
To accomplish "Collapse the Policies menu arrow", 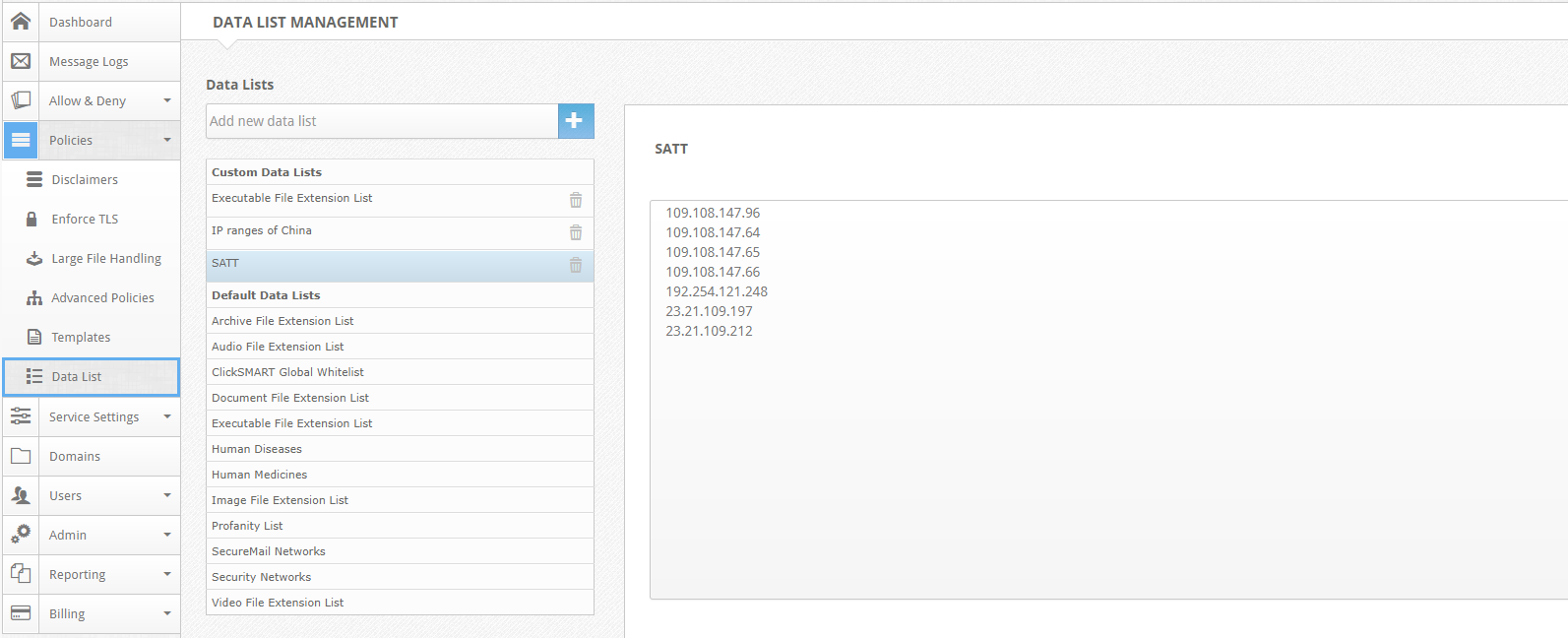I will tap(167, 140).
